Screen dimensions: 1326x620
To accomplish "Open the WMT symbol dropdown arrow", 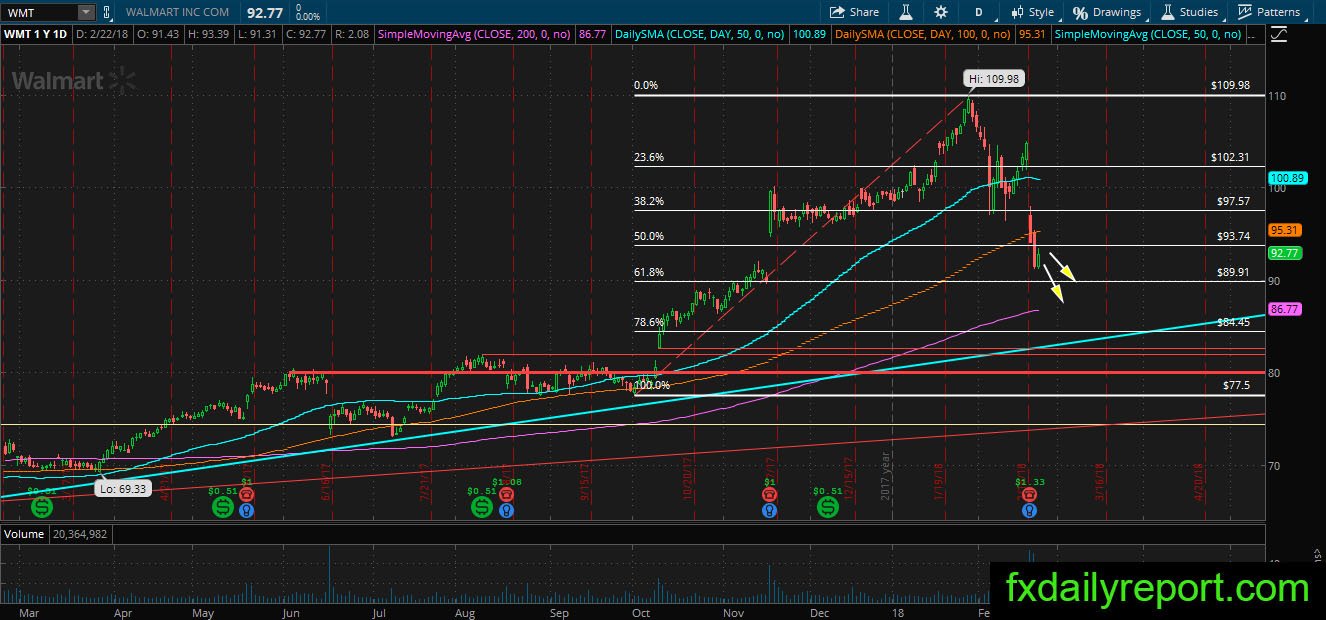I will click(x=85, y=12).
